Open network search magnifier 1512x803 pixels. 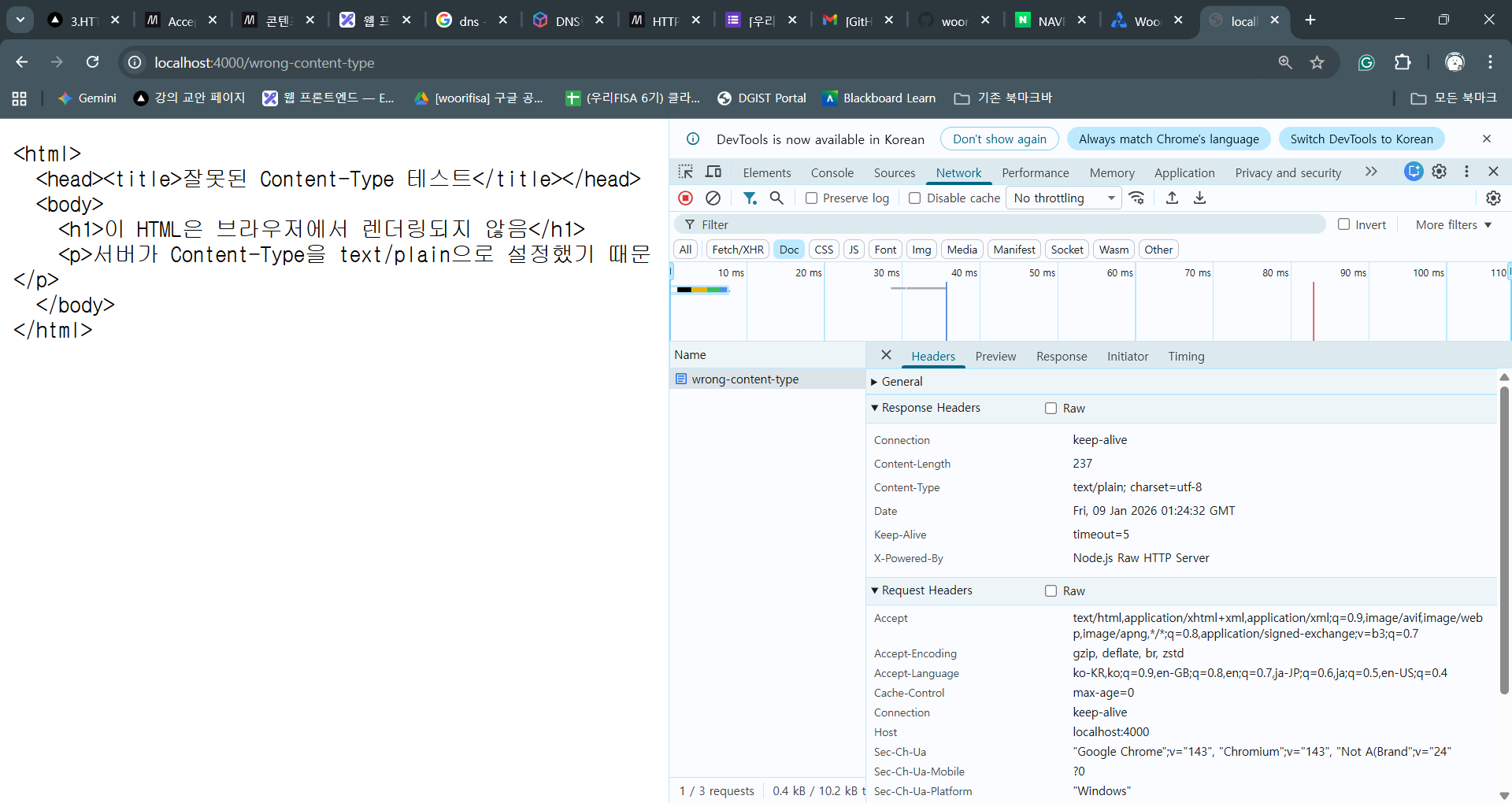(x=776, y=198)
